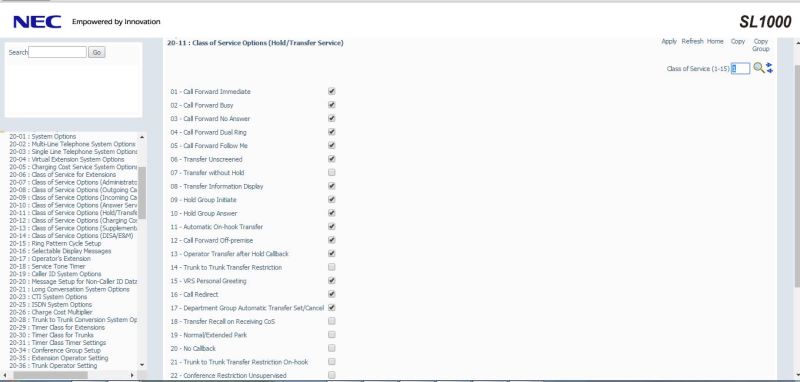Click the Class of Service number field
Viewport: 800px width, 382px height.
[x=740, y=68]
